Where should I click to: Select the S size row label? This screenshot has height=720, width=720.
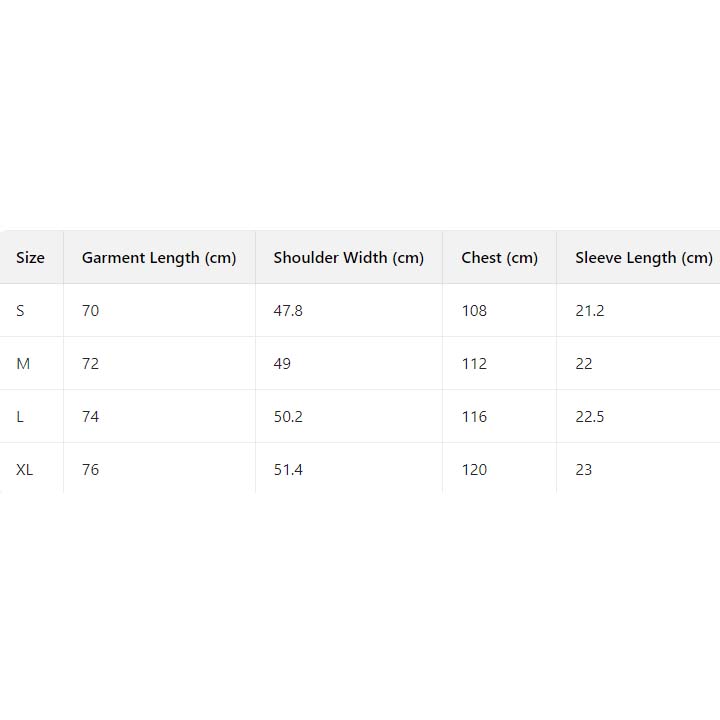coord(20,311)
